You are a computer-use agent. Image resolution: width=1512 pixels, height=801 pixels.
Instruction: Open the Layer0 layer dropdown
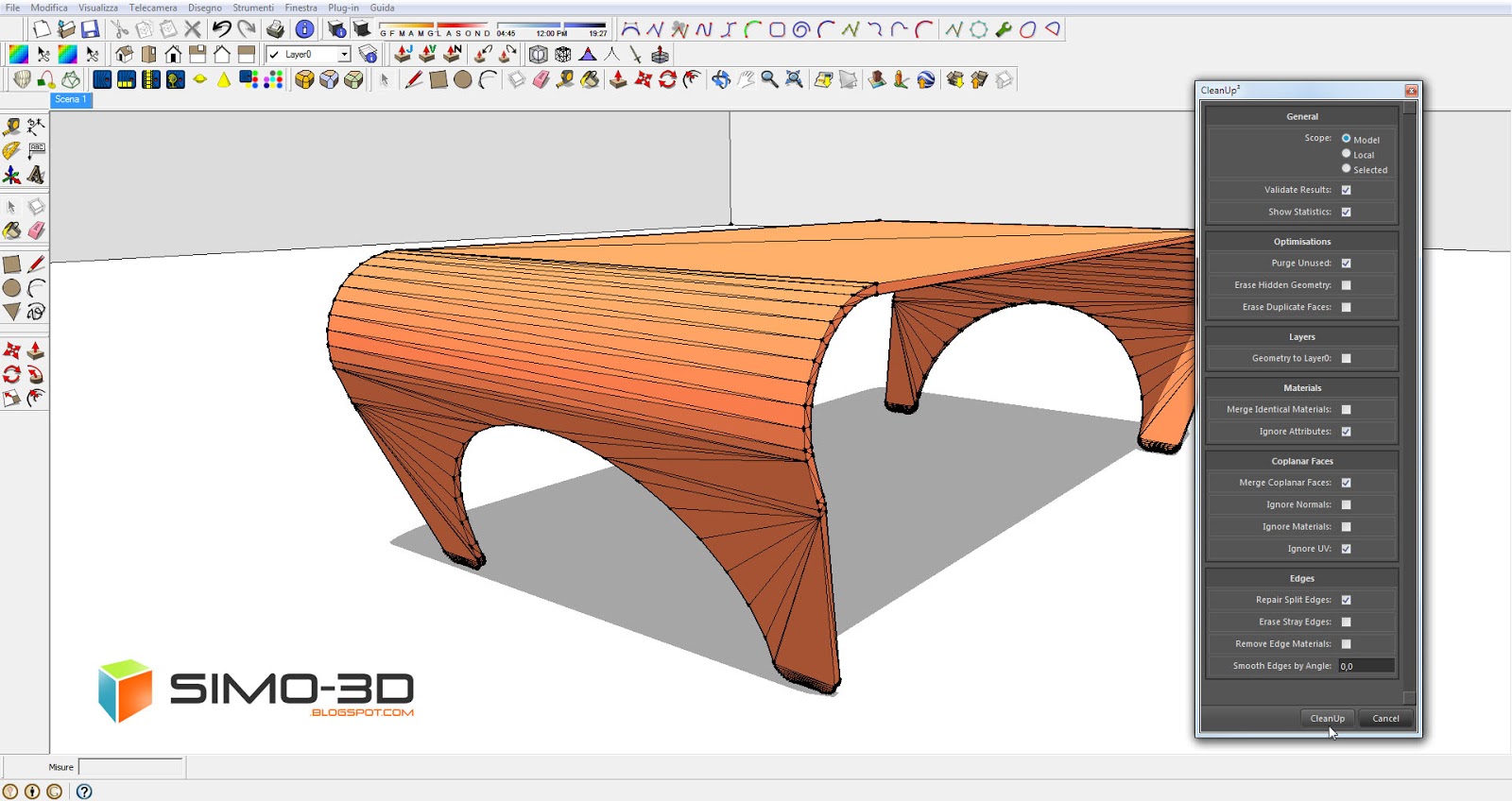(344, 54)
